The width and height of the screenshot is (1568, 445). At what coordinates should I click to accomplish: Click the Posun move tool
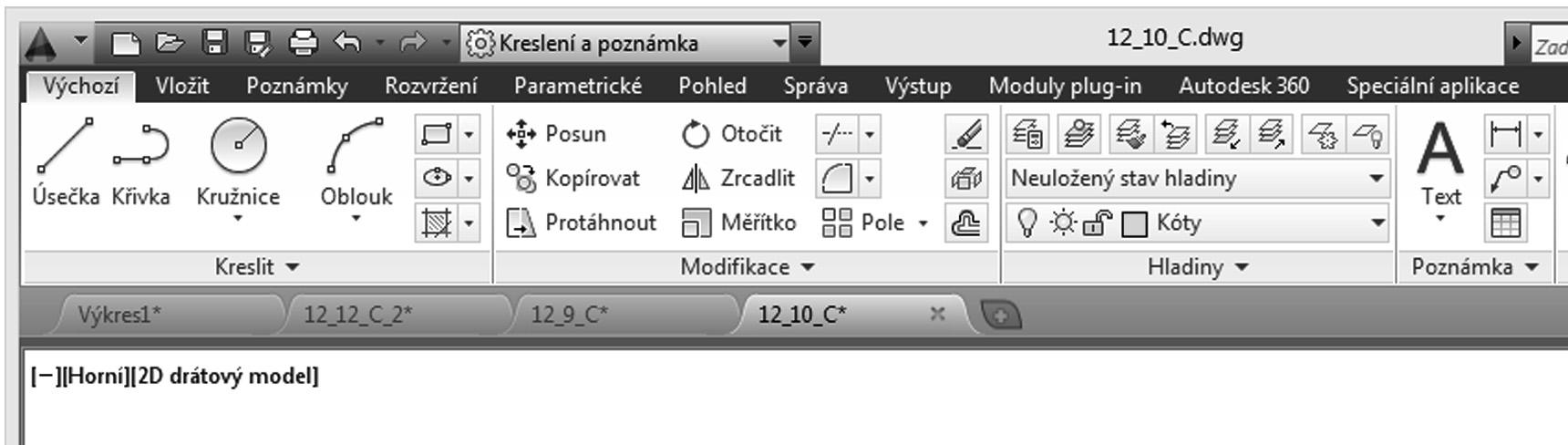coord(557,134)
